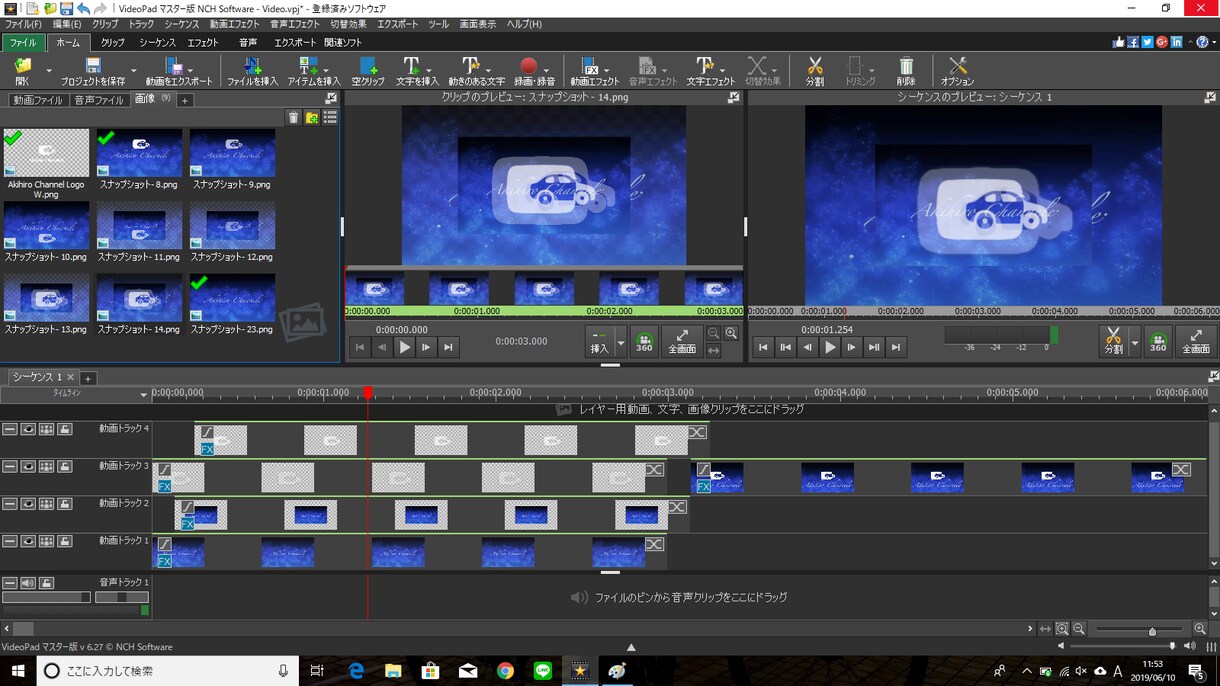
Task: Adjust the timeline zoom slider
Action: pyautogui.click(x=1142, y=630)
